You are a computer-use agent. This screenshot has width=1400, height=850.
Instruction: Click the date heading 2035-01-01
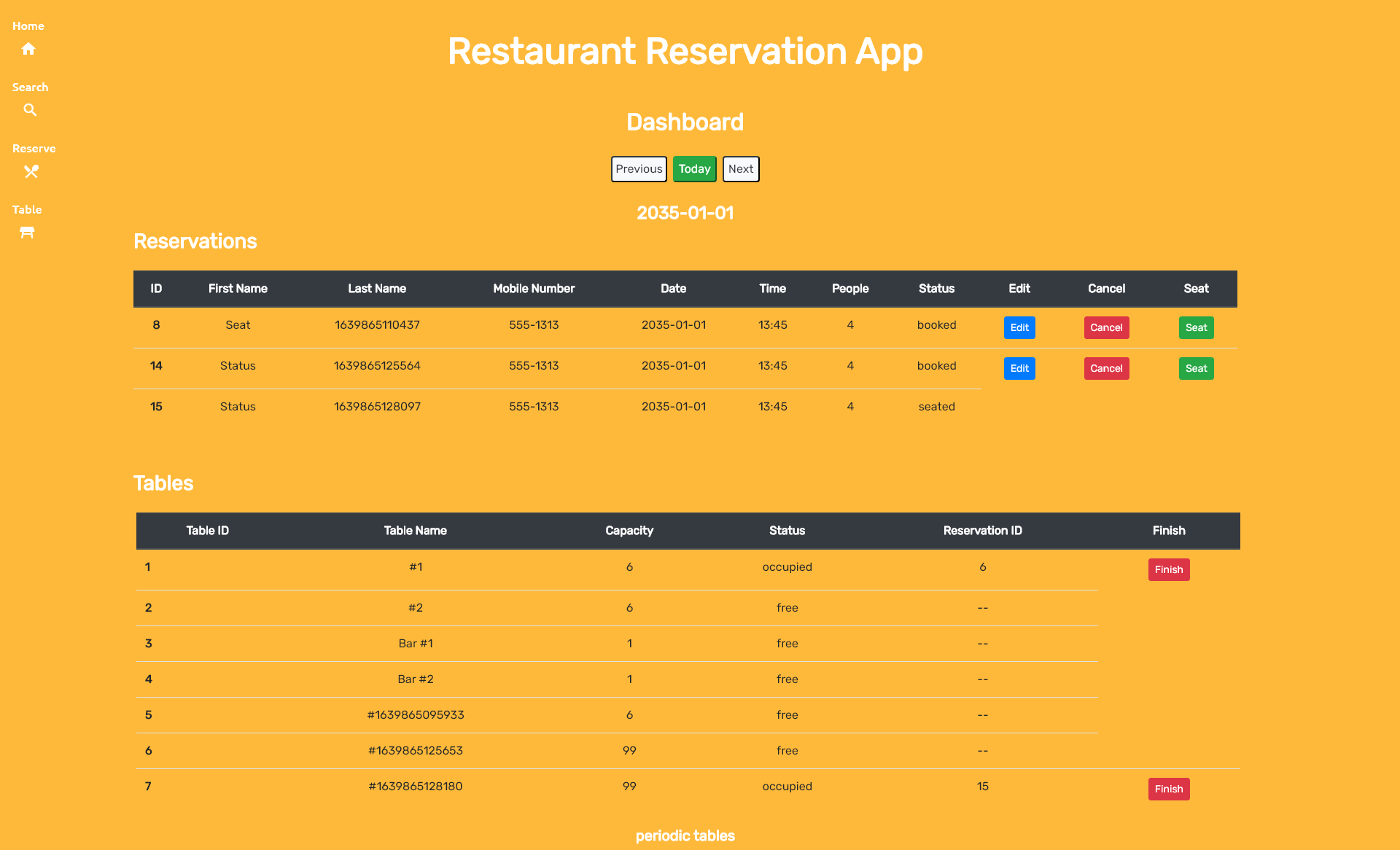[685, 213]
